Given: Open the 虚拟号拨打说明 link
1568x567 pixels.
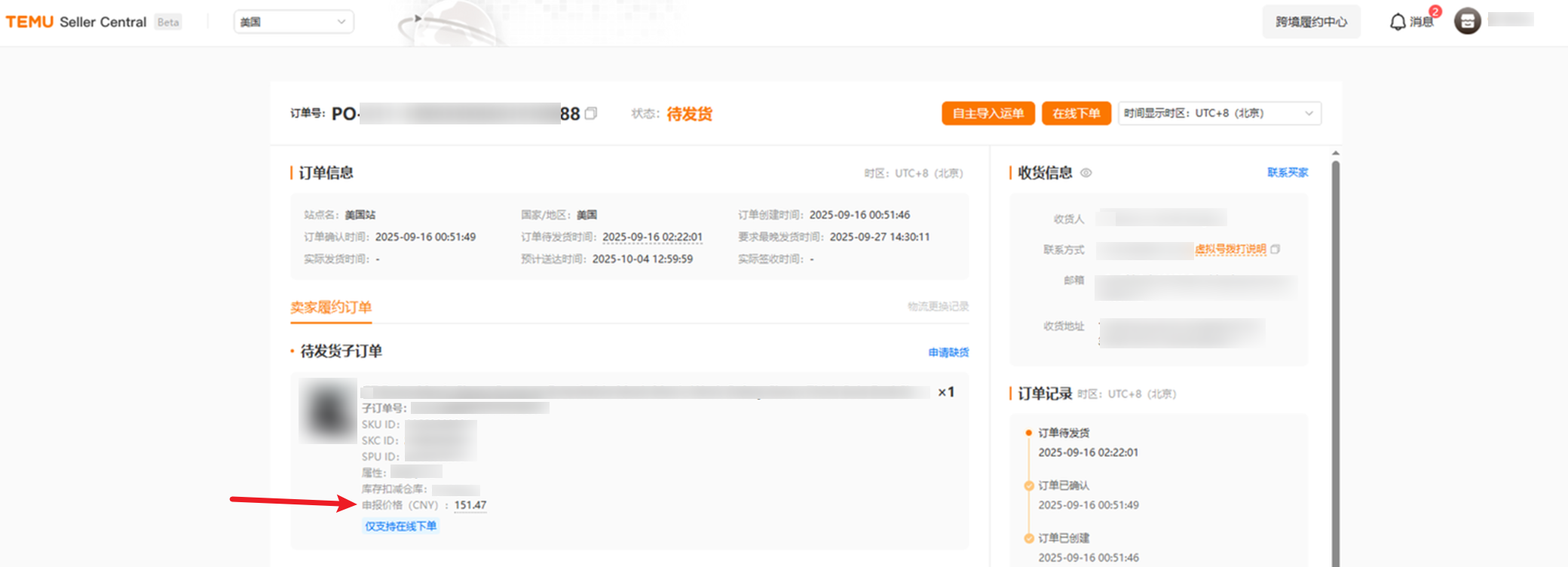Looking at the screenshot, I should tap(1230, 249).
